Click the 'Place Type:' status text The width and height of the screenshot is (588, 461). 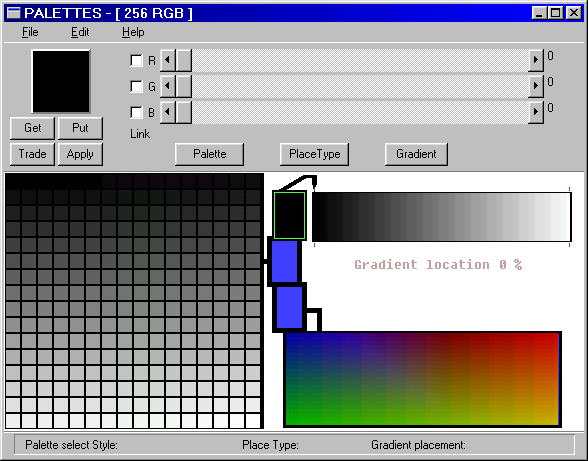(270, 445)
